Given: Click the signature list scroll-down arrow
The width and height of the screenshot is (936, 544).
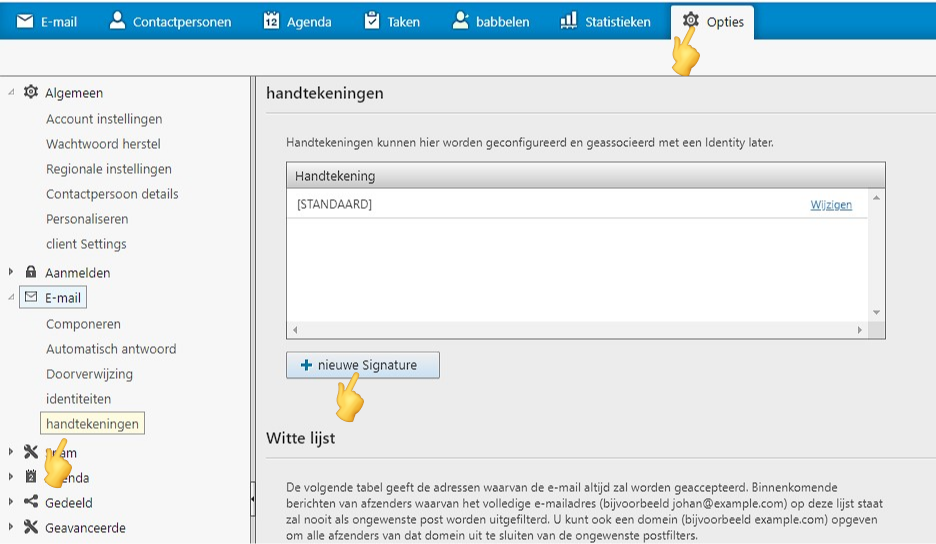Looking at the screenshot, I should click(876, 312).
